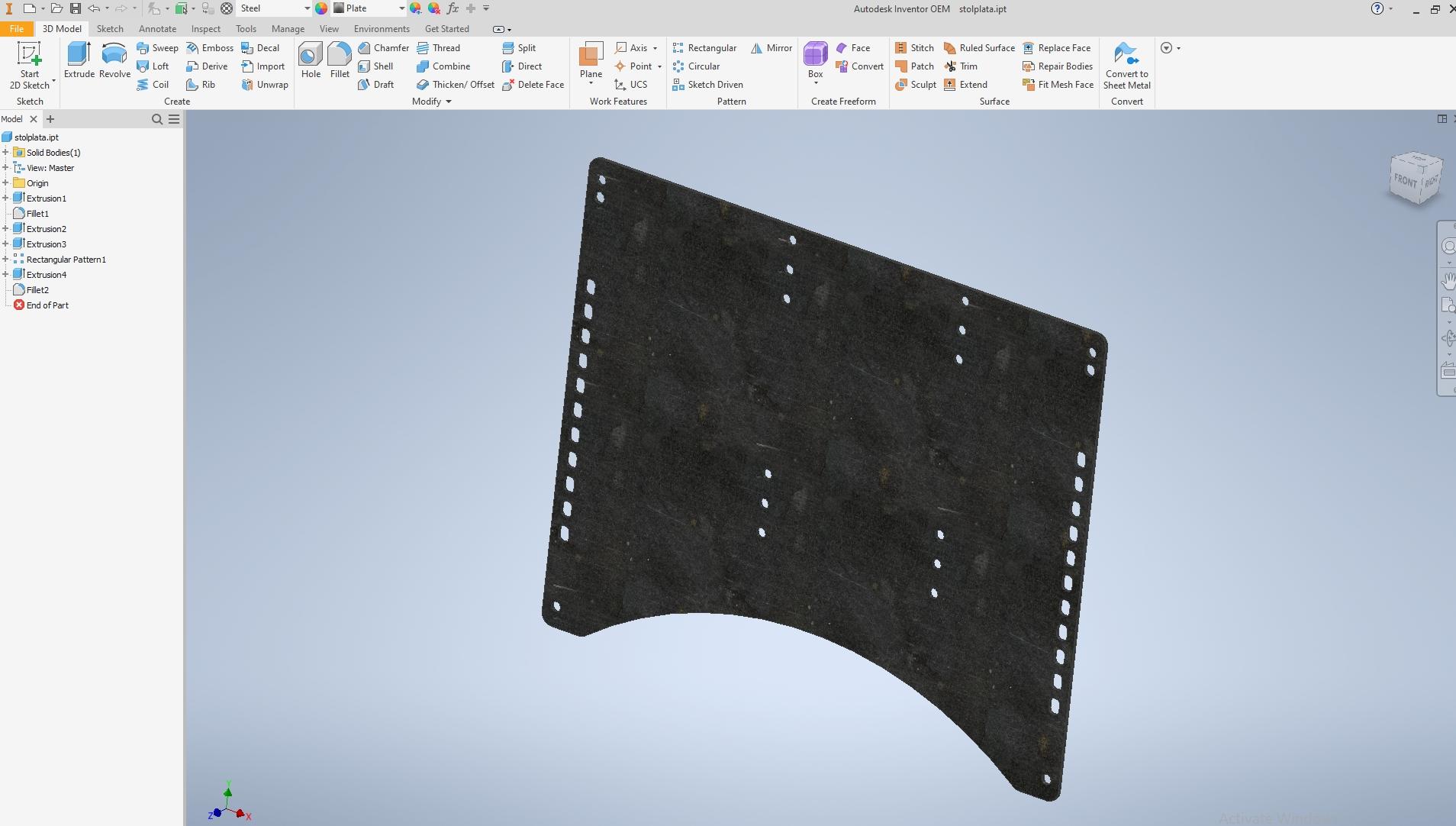
Task: Open the File menu
Action: point(16,28)
